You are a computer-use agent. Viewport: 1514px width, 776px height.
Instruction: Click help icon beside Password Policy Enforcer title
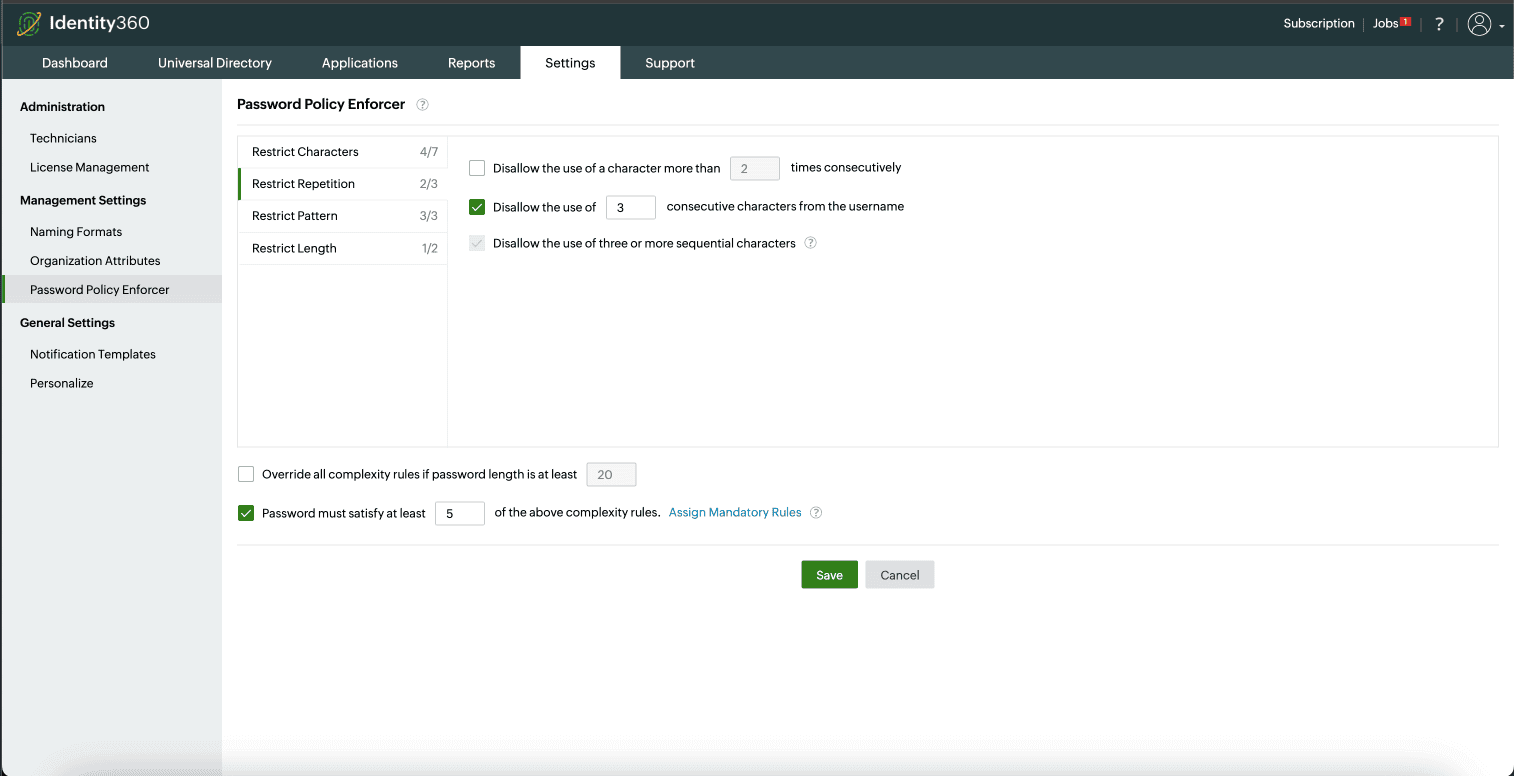[422, 104]
